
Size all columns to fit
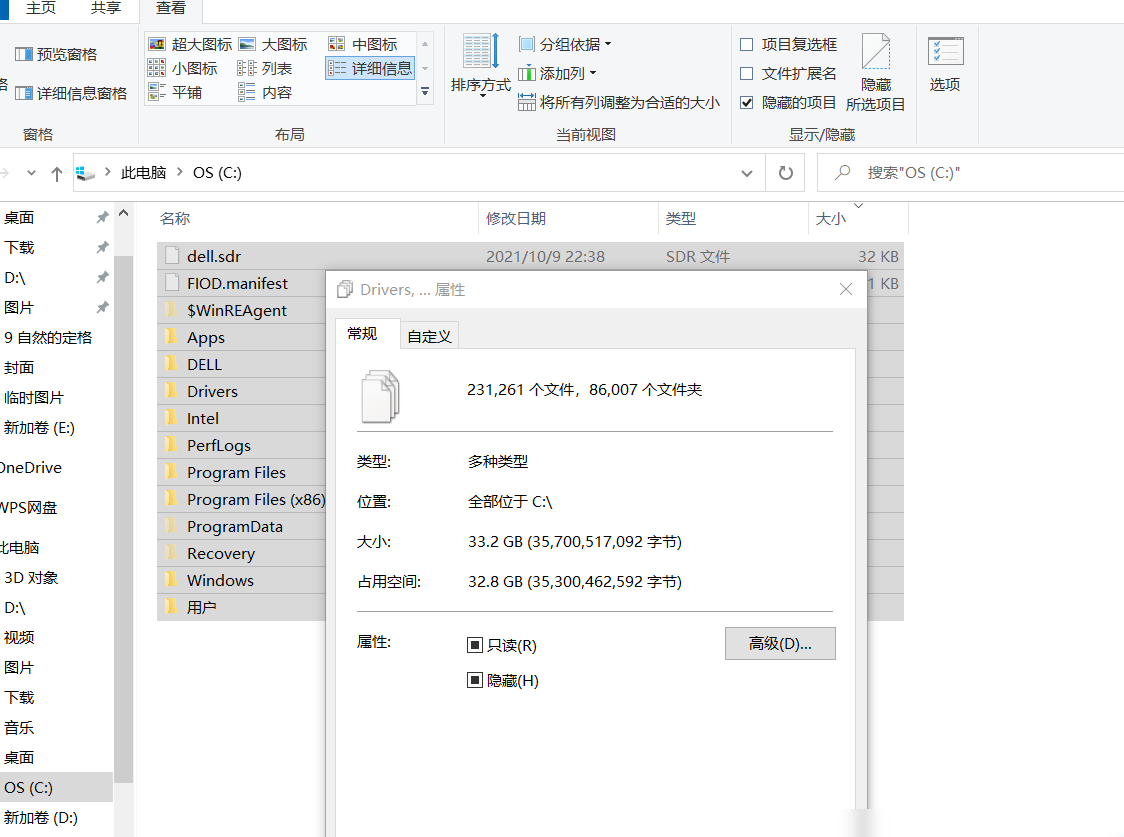(619, 102)
